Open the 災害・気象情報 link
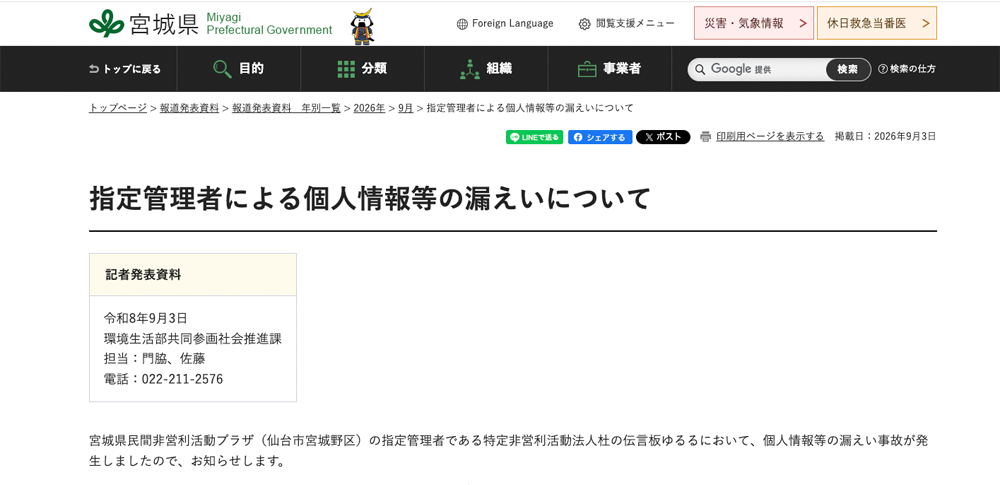 pos(754,24)
